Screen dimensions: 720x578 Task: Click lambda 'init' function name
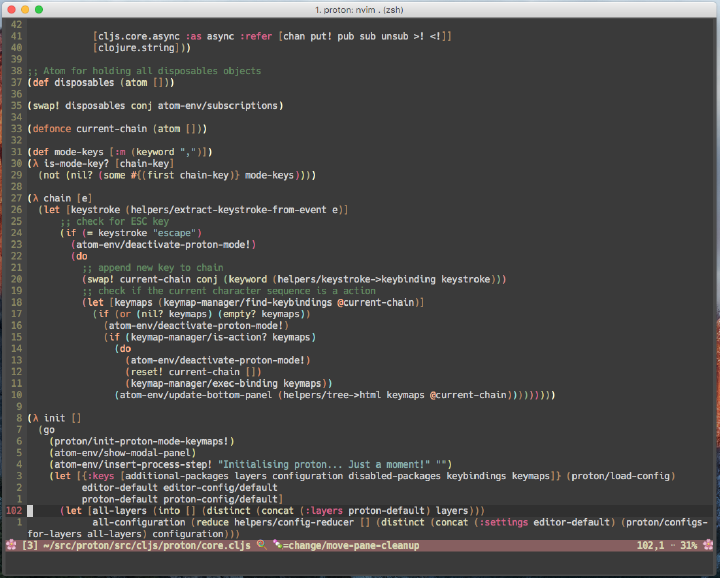click(x=55, y=418)
